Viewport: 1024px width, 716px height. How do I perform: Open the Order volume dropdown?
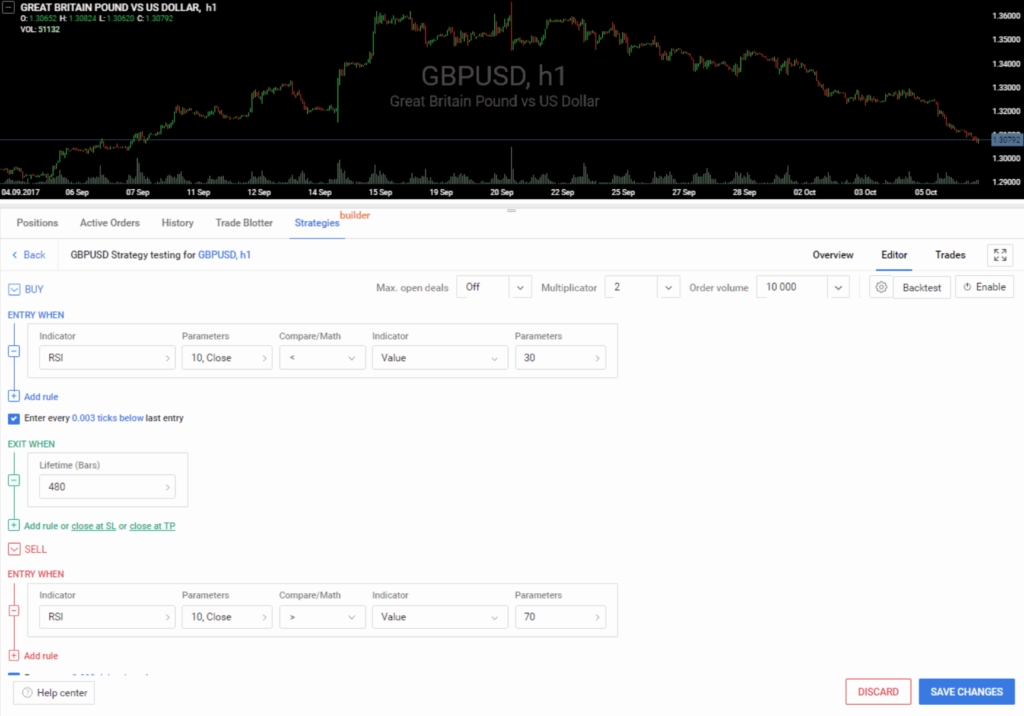[x=838, y=287]
